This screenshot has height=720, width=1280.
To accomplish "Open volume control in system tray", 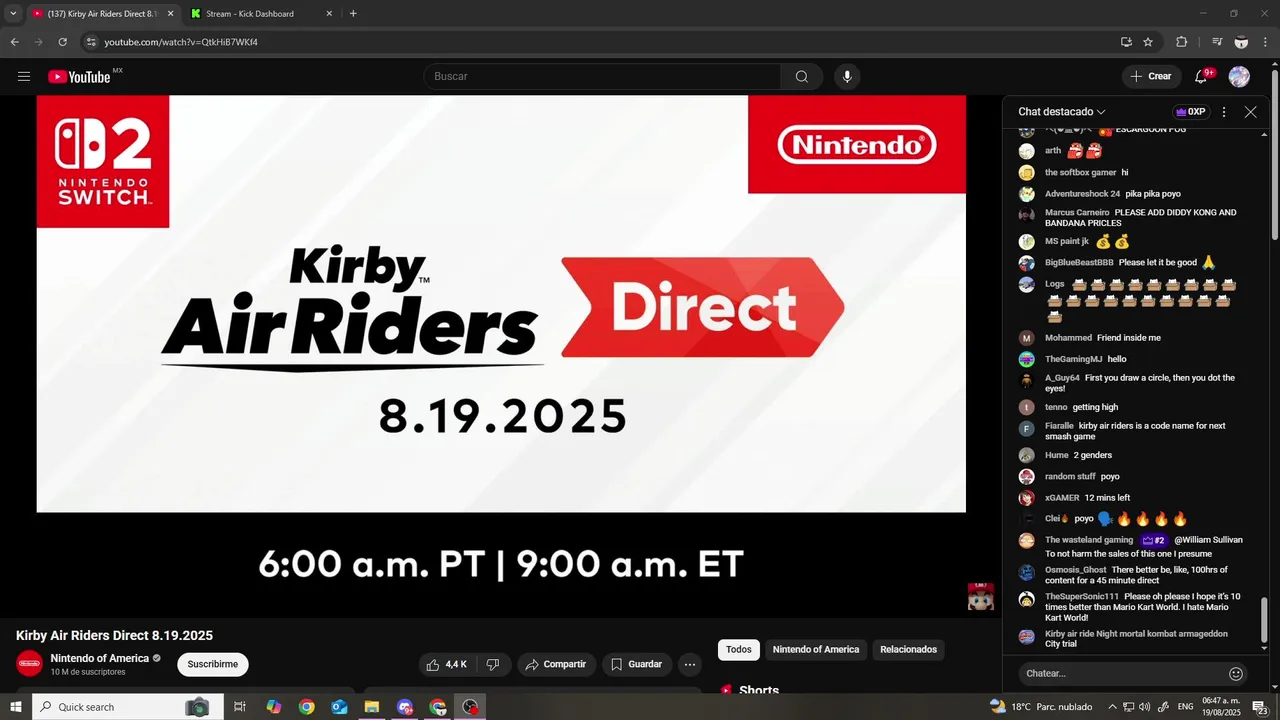I will [1144, 707].
